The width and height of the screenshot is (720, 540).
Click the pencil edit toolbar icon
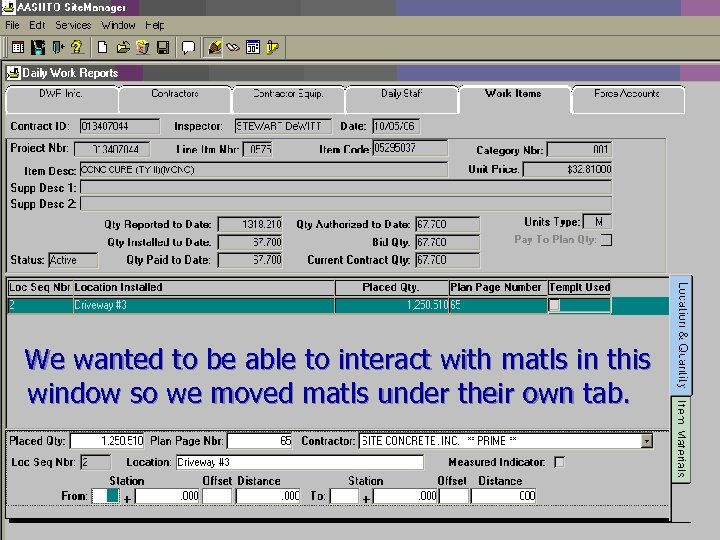214,47
